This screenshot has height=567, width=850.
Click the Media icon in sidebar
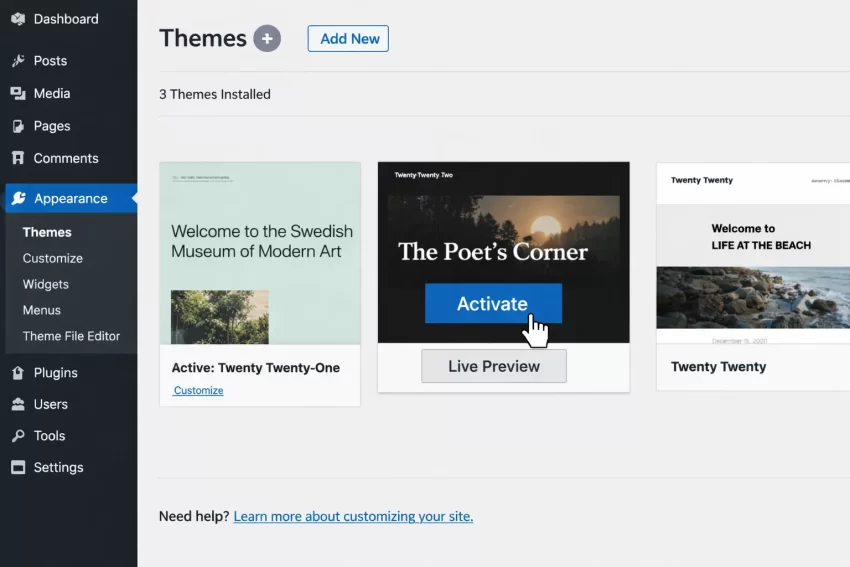click(x=18, y=93)
